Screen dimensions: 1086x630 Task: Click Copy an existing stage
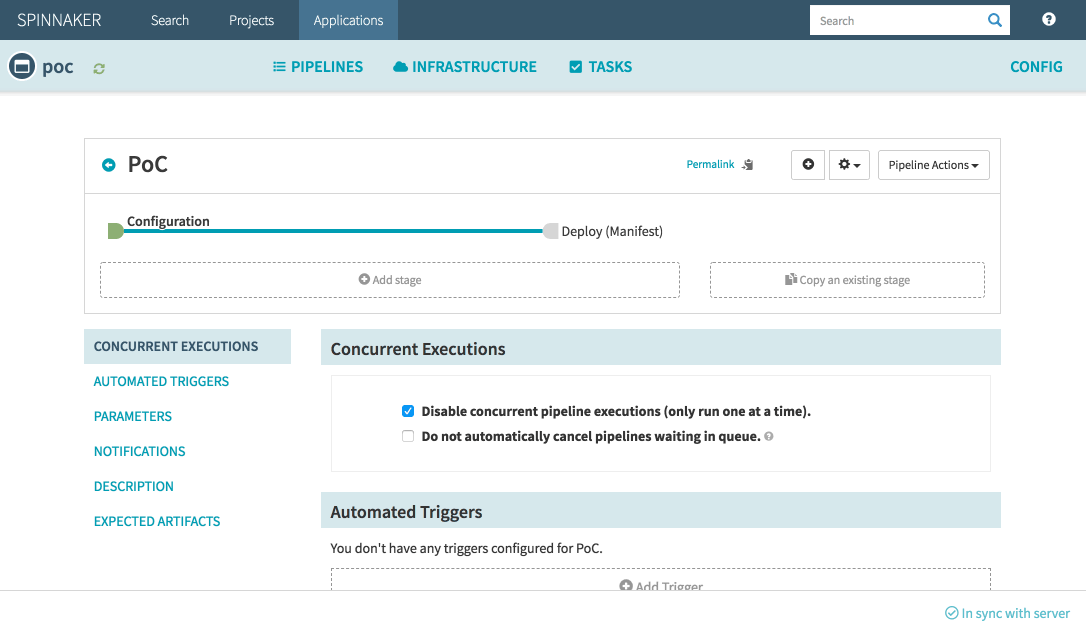[847, 280]
